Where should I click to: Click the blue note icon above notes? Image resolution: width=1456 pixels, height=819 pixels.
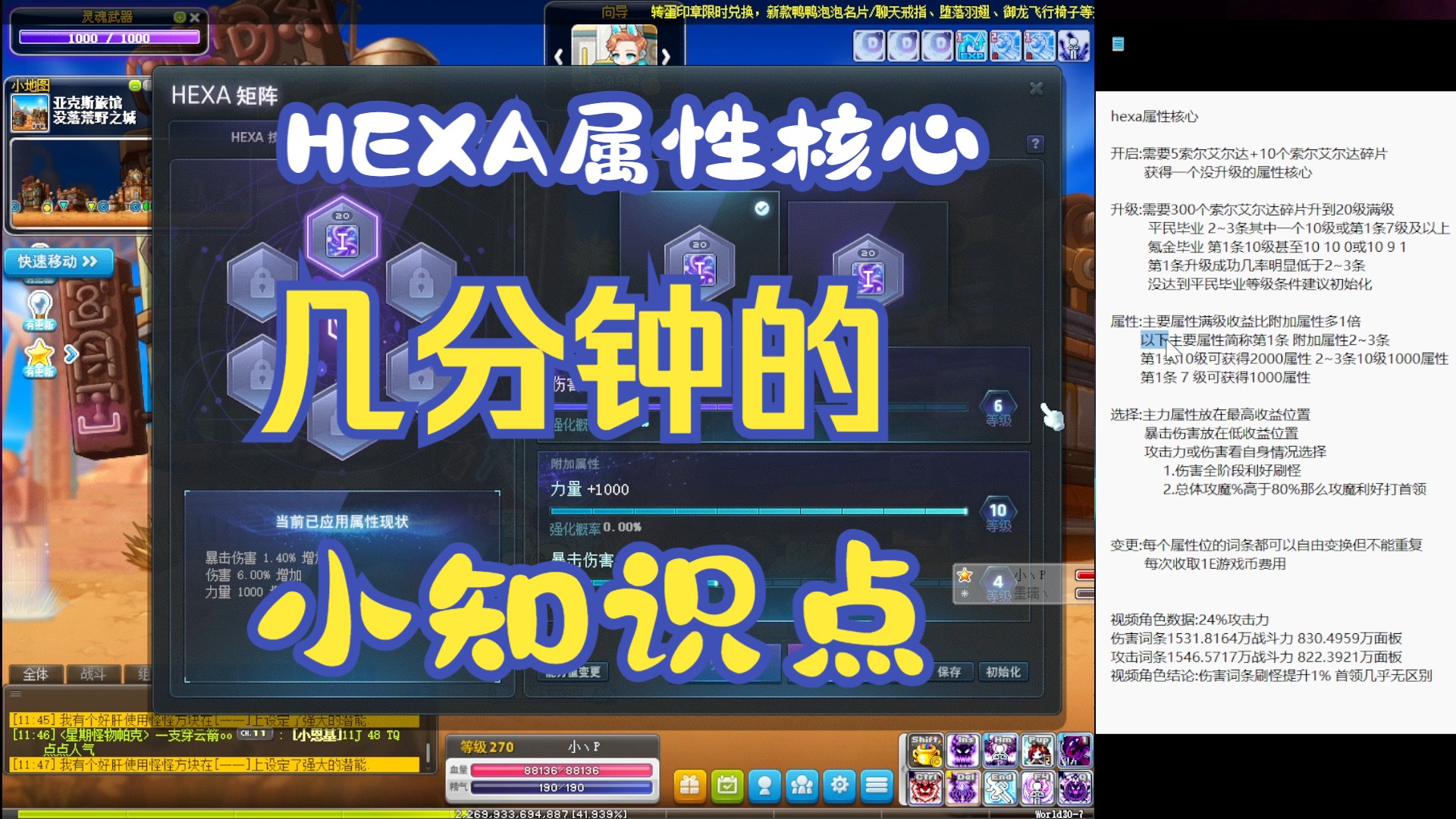(1118, 44)
